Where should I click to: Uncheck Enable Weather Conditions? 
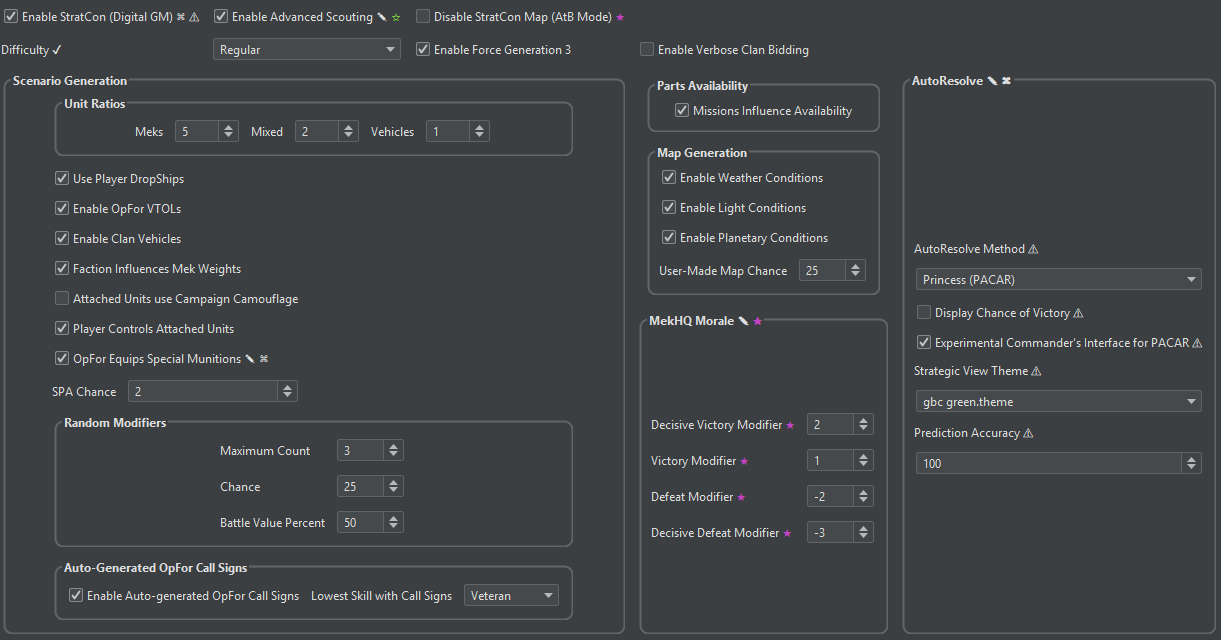point(669,178)
